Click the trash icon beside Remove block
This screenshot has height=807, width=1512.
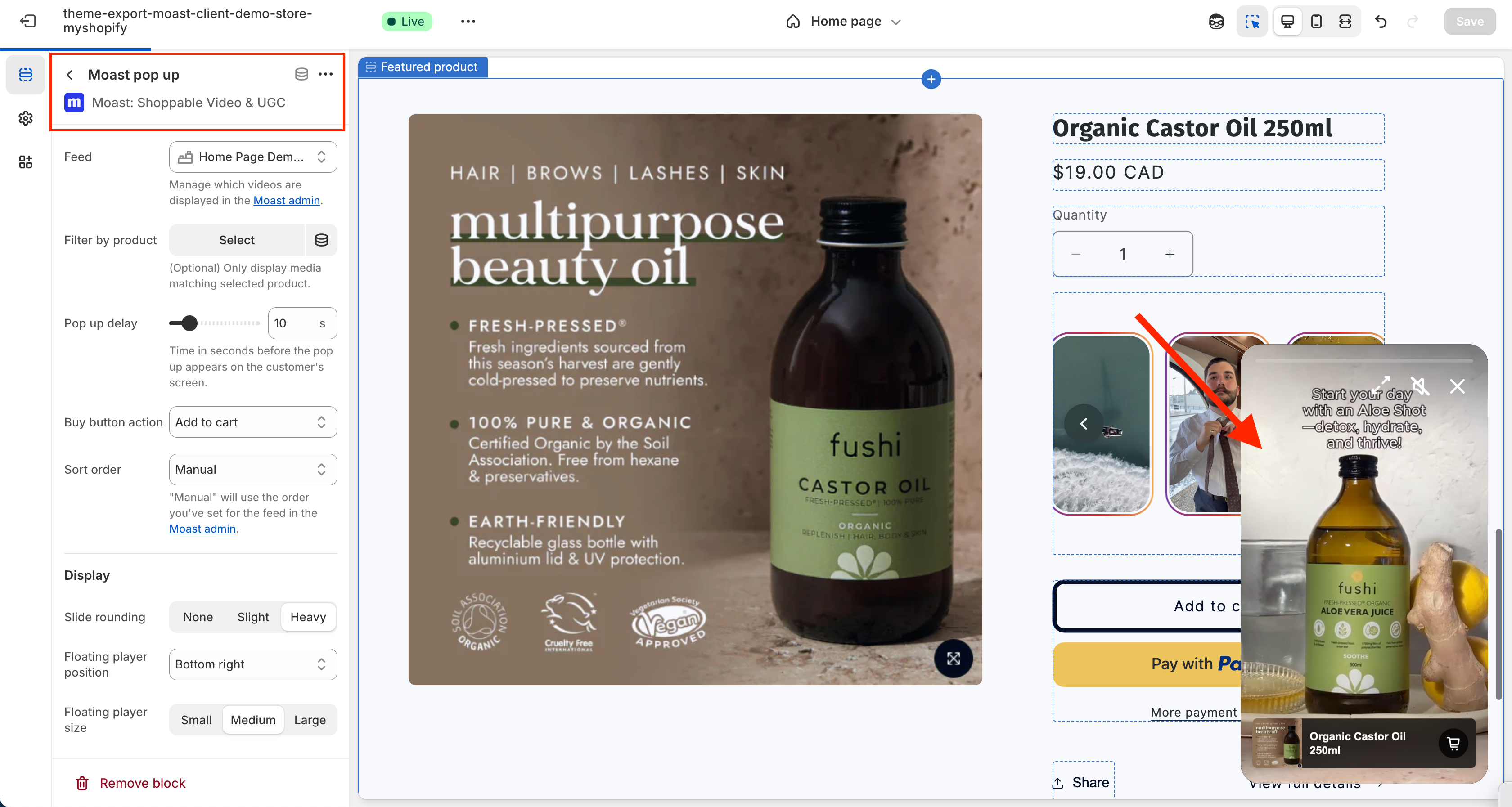click(x=82, y=783)
